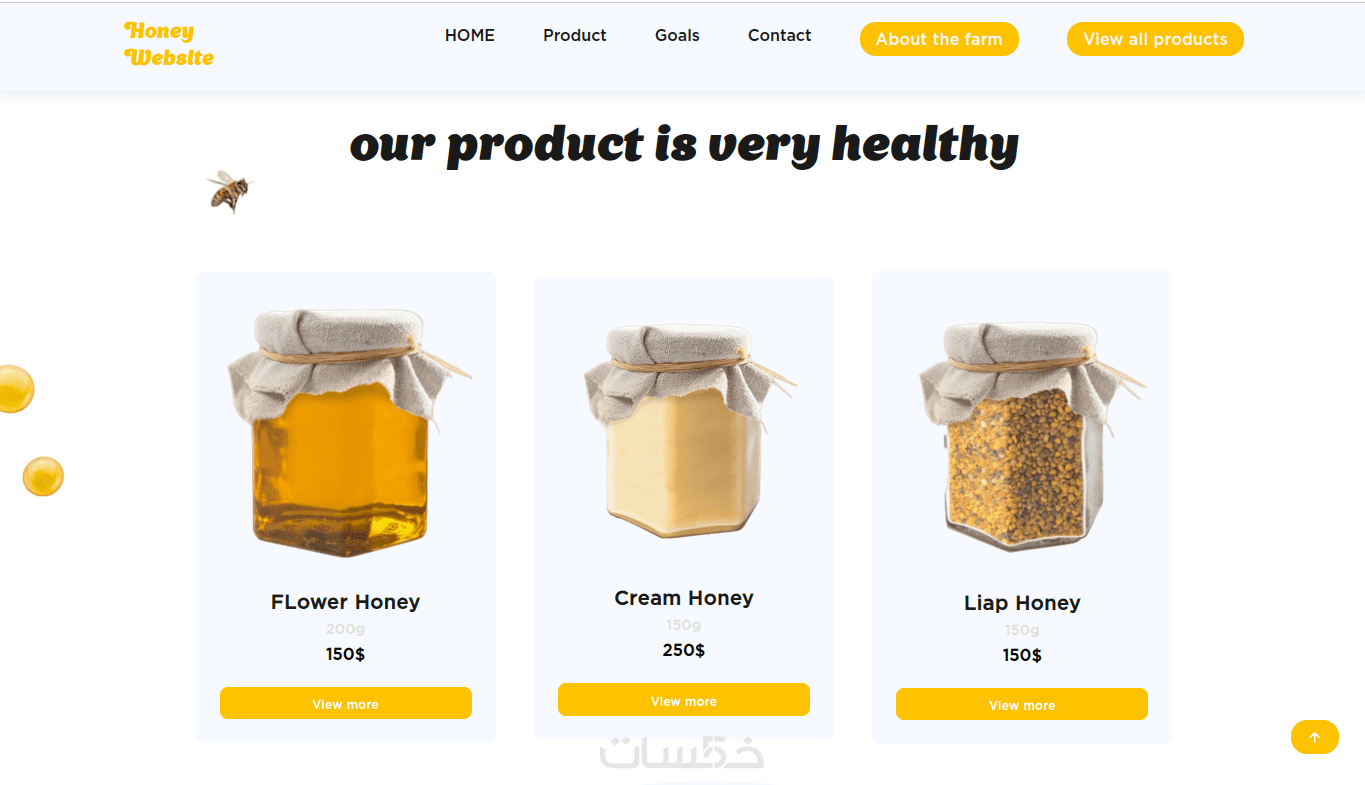
Task: Click the Honey Website logo
Action: tap(169, 44)
